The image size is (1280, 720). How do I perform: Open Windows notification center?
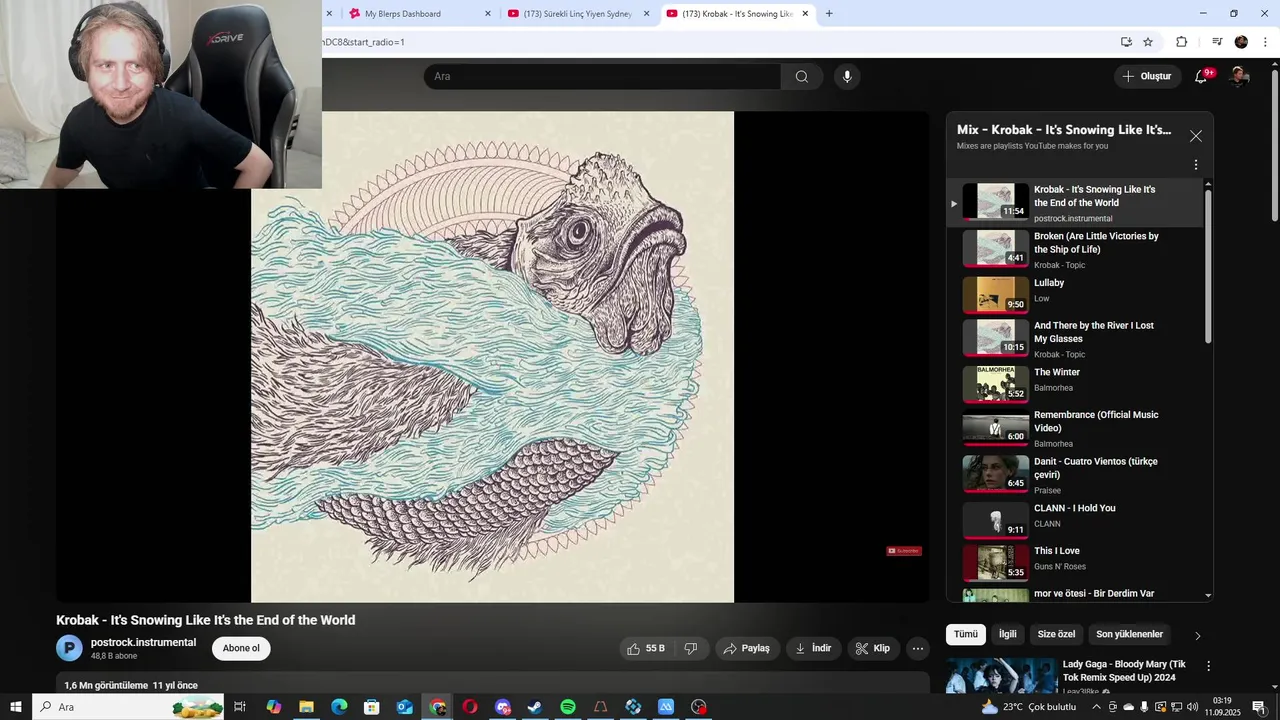click(x=1259, y=707)
